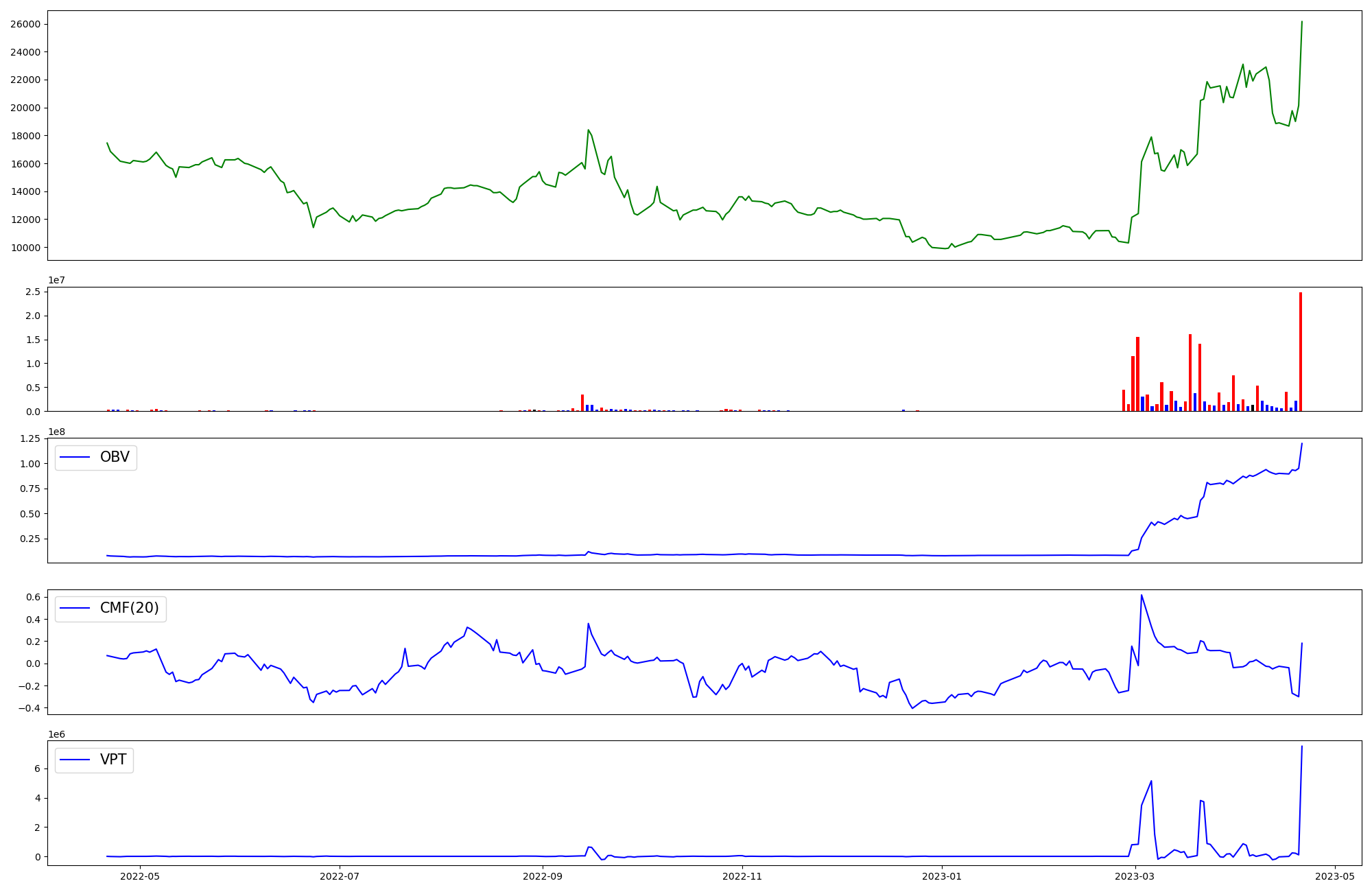Click the 2023-01 x-axis date label
1372x892 pixels.
(942, 876)
